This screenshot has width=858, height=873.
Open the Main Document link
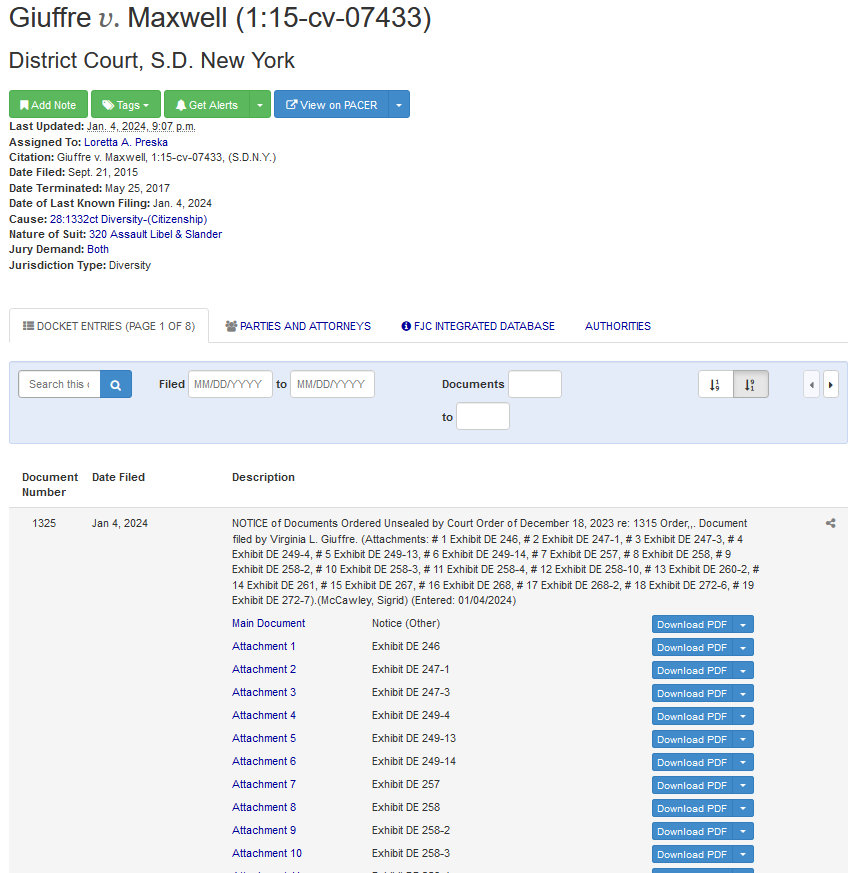point(268,623)
